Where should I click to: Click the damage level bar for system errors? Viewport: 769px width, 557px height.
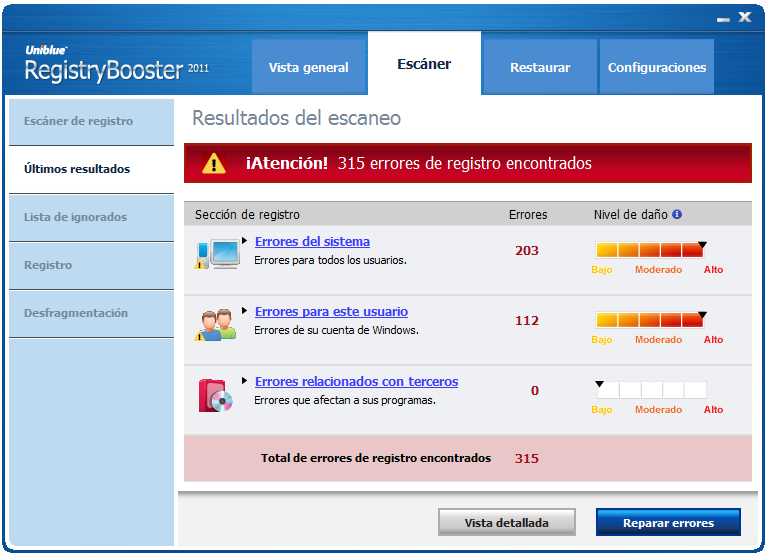click(x=650, y=250)
